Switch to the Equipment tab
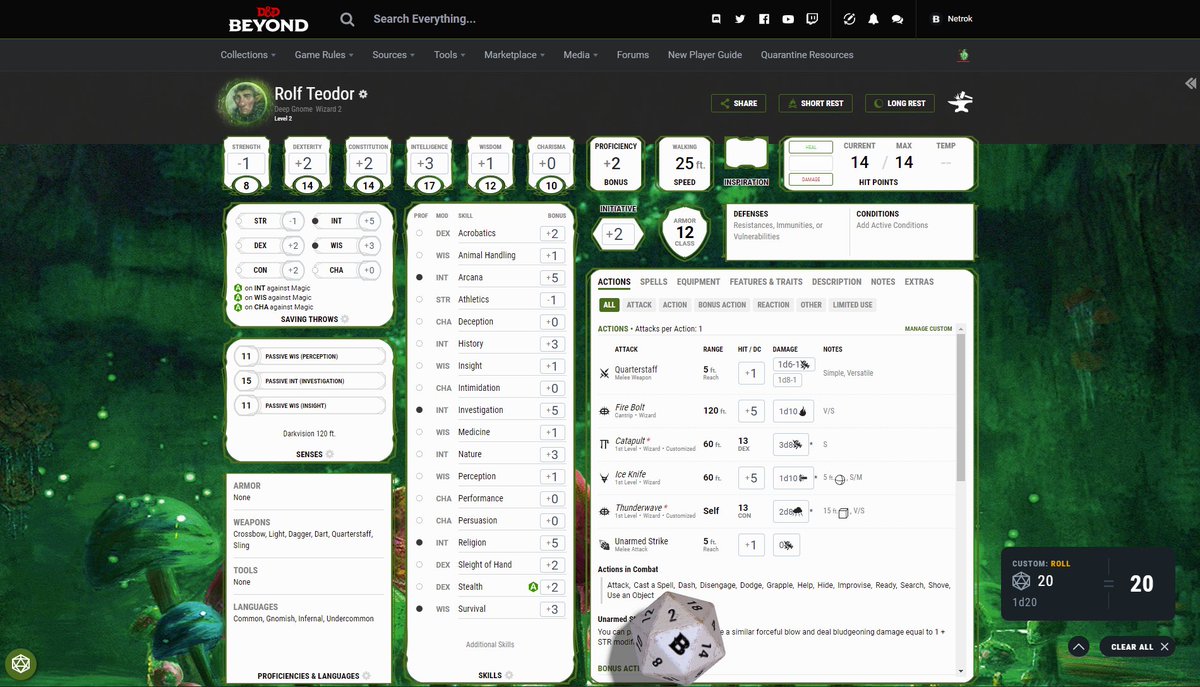The width and height of the screenshot is (1200, 687). 698,282
